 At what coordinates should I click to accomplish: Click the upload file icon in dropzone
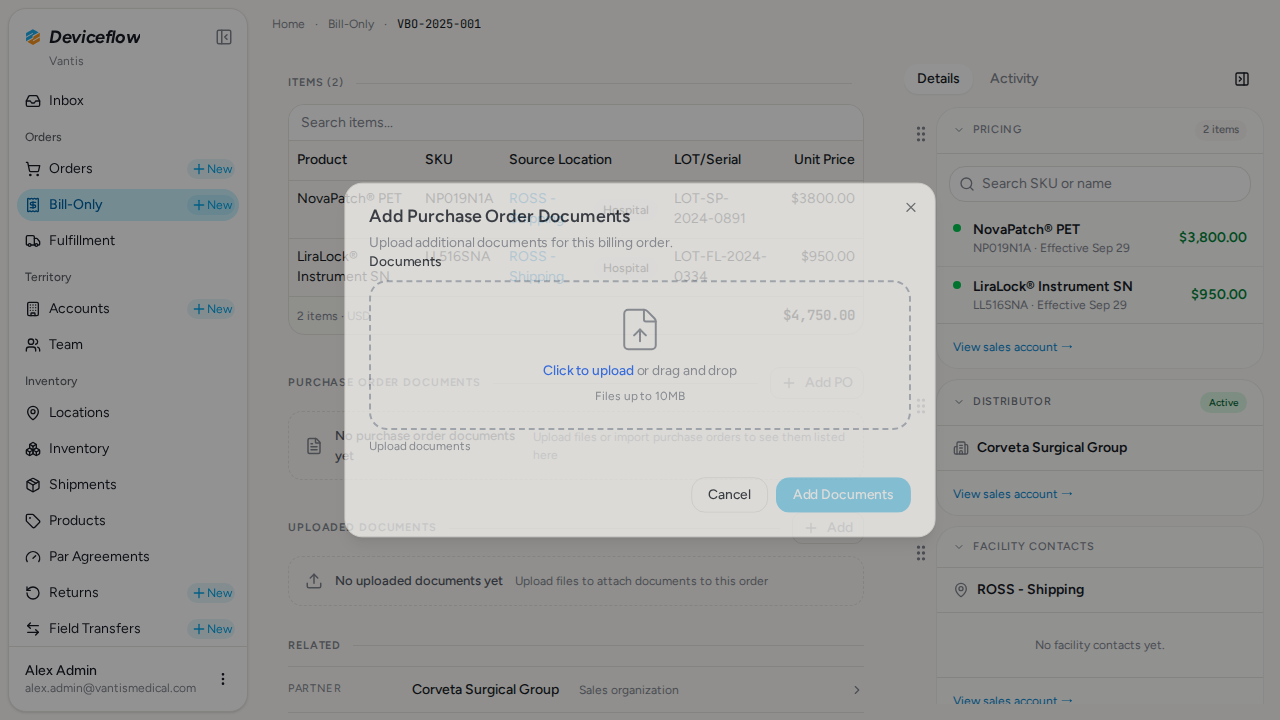tap(640, 329)
